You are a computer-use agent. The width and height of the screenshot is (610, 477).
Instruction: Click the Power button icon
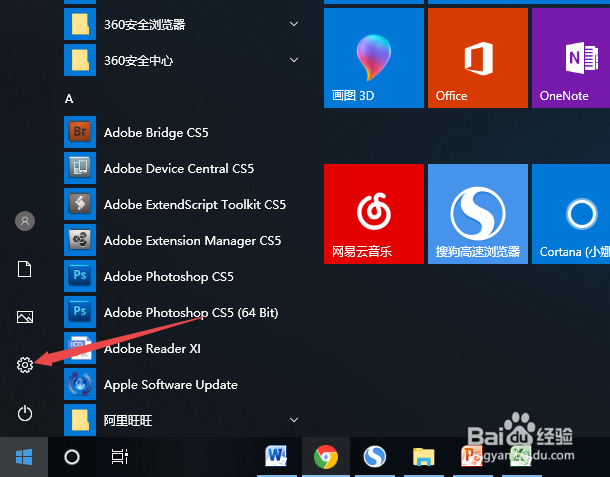[x=25, y=413]
